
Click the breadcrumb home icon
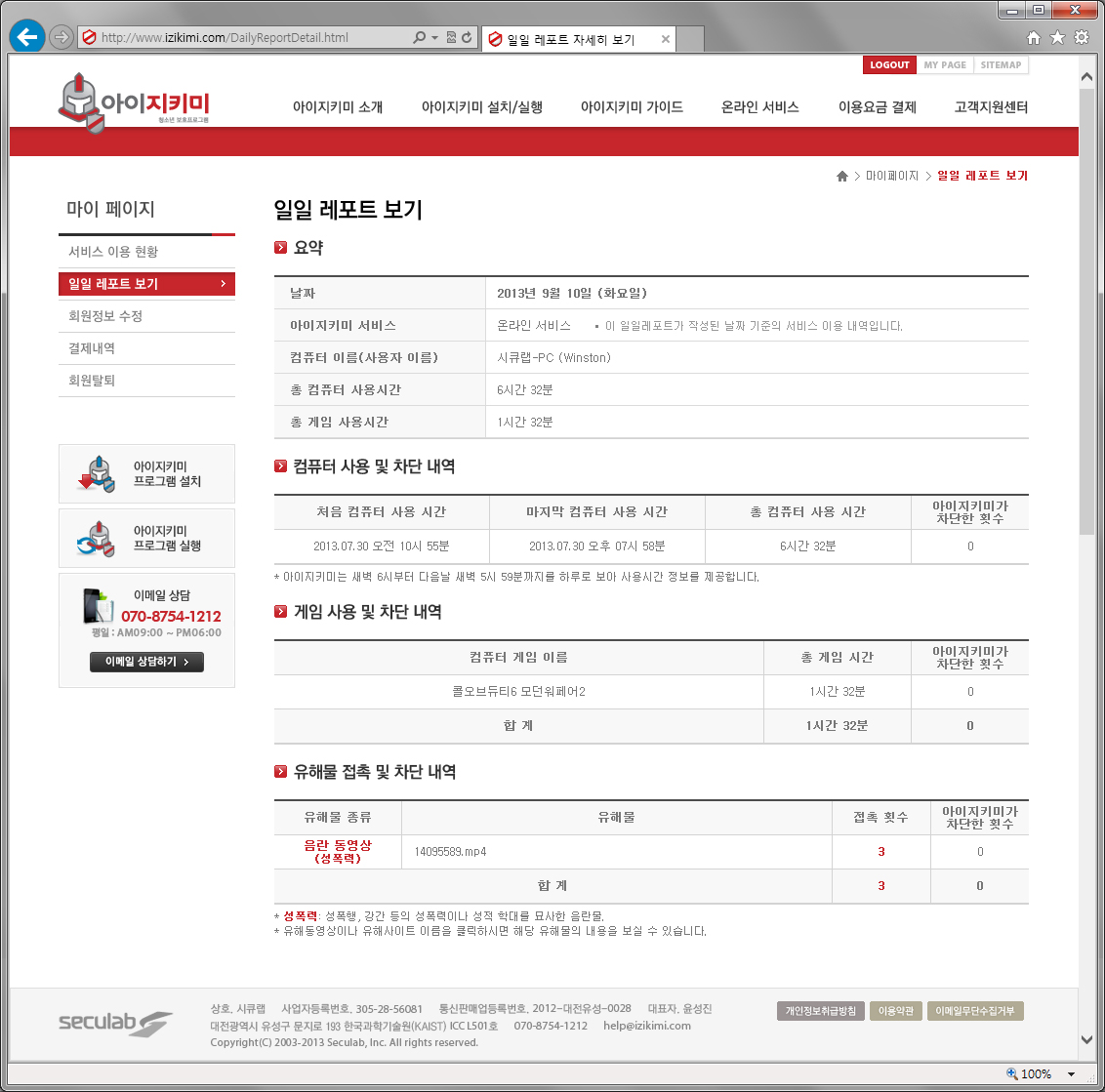(842, 177)
